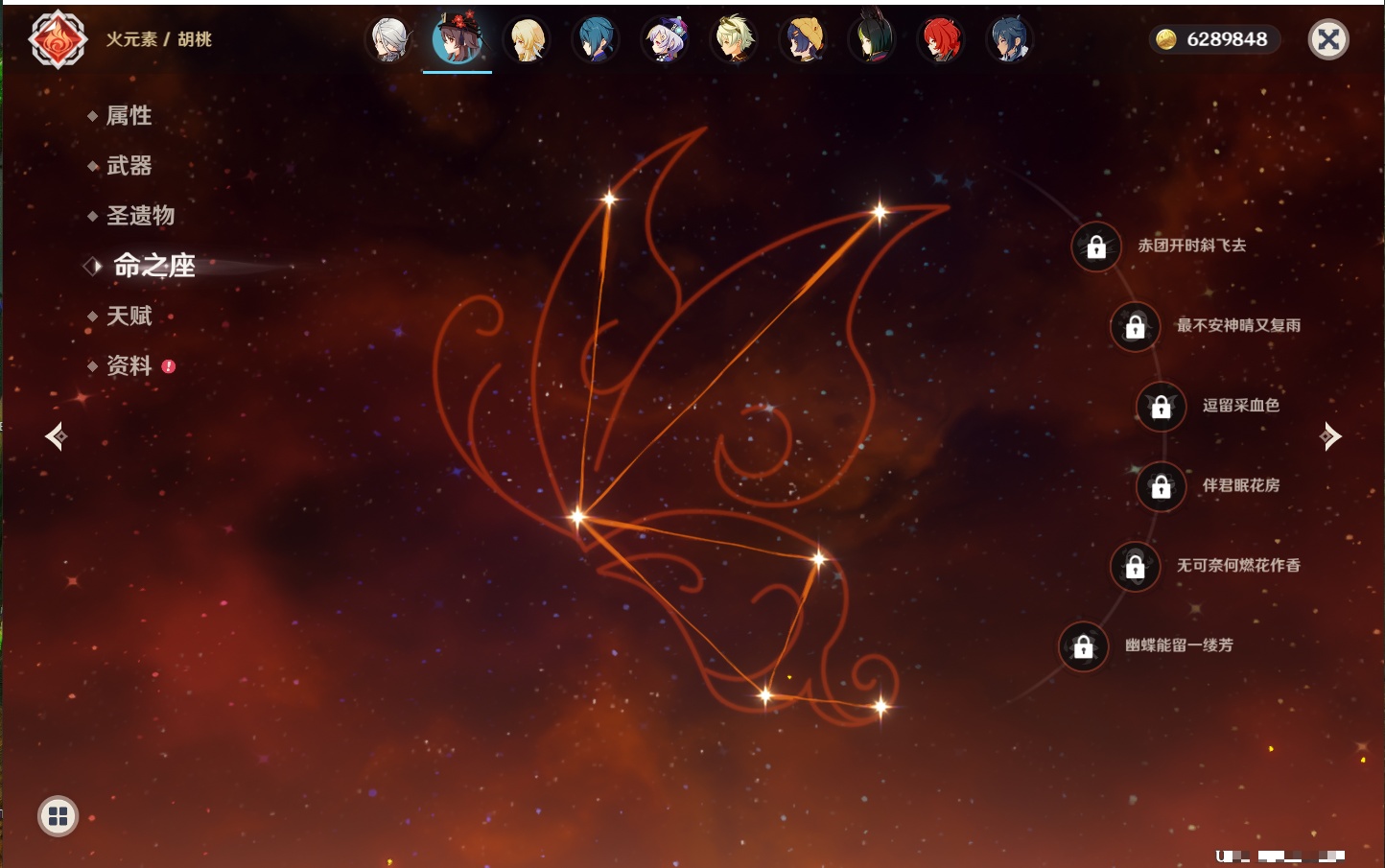Open constellation label 逗留采血色
This screenshot has width=1385, height=868.
pyautogui.click(x=1241, y=405)
